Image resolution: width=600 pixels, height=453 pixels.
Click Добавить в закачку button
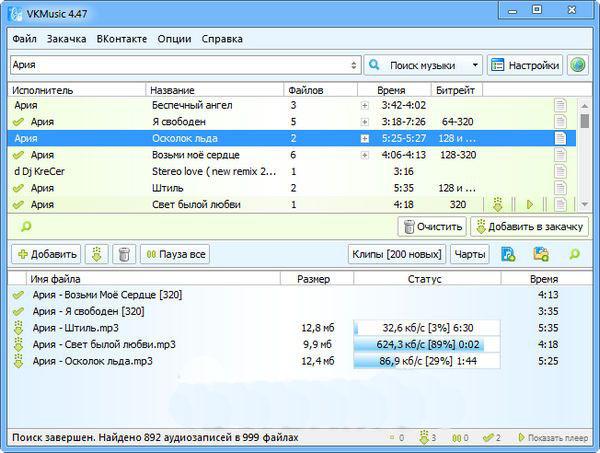[530, 226]
